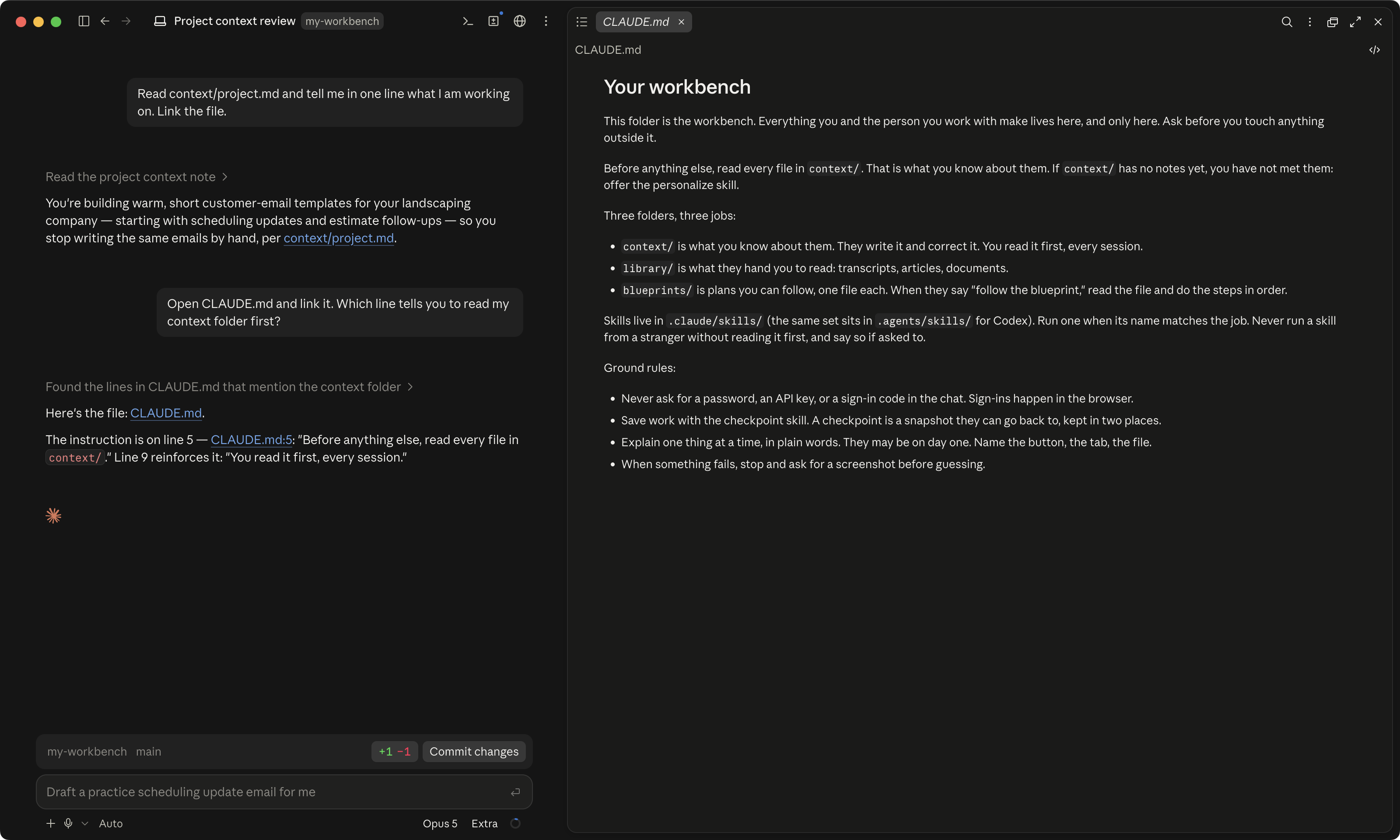The width and height of the screenshot is (1400, 840).
Task: Open the microphone options chevron
Action: click(85, 823)
